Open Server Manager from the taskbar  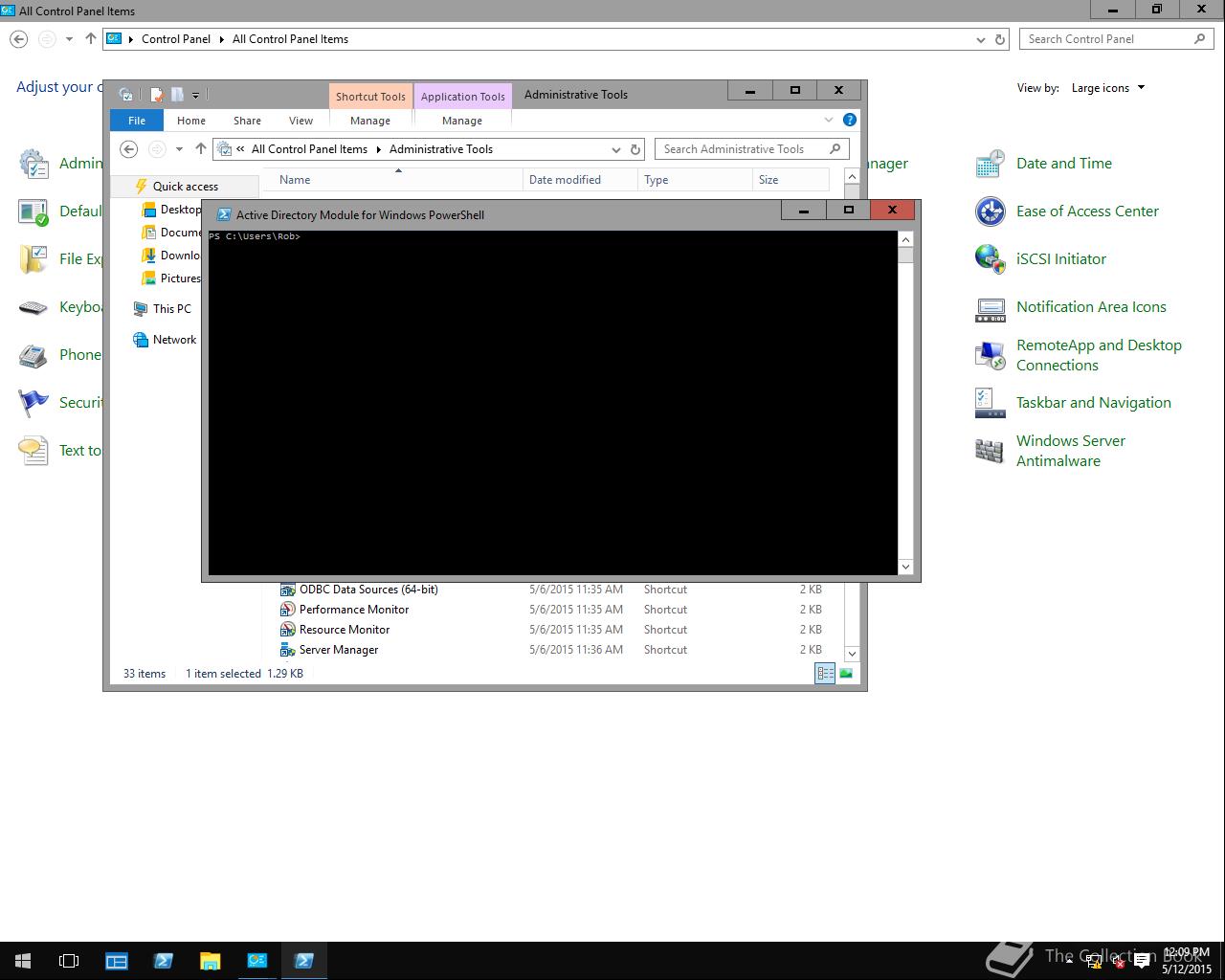pyautogui.click(x=117, y=961)
